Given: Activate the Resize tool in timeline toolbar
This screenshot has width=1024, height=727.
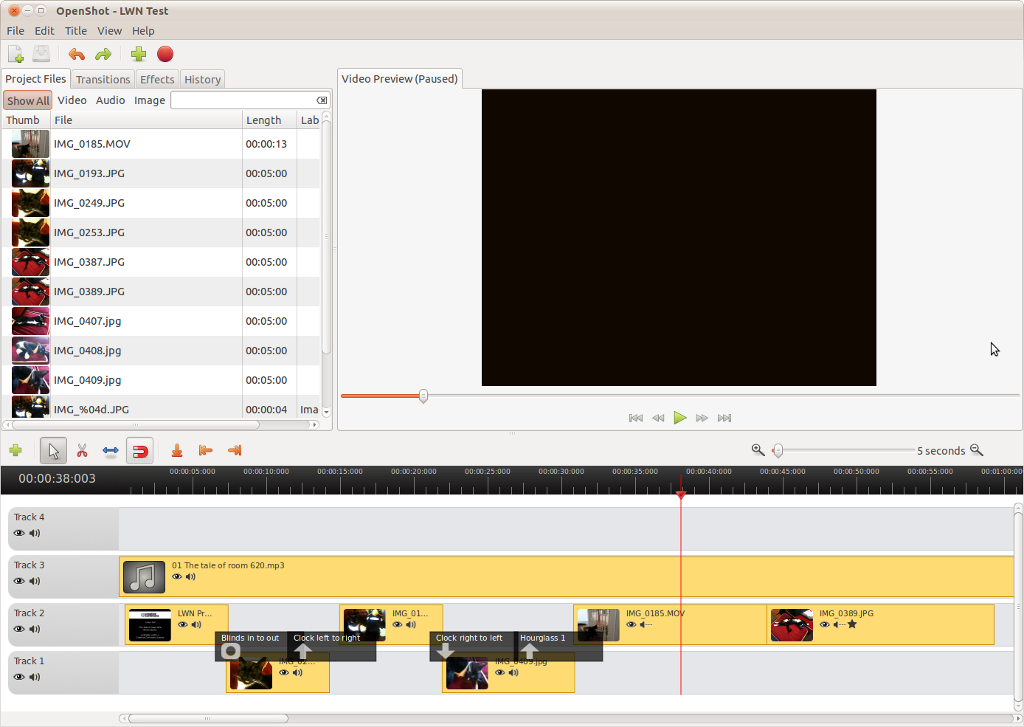Looking at the screenshot, I should 111,451.
